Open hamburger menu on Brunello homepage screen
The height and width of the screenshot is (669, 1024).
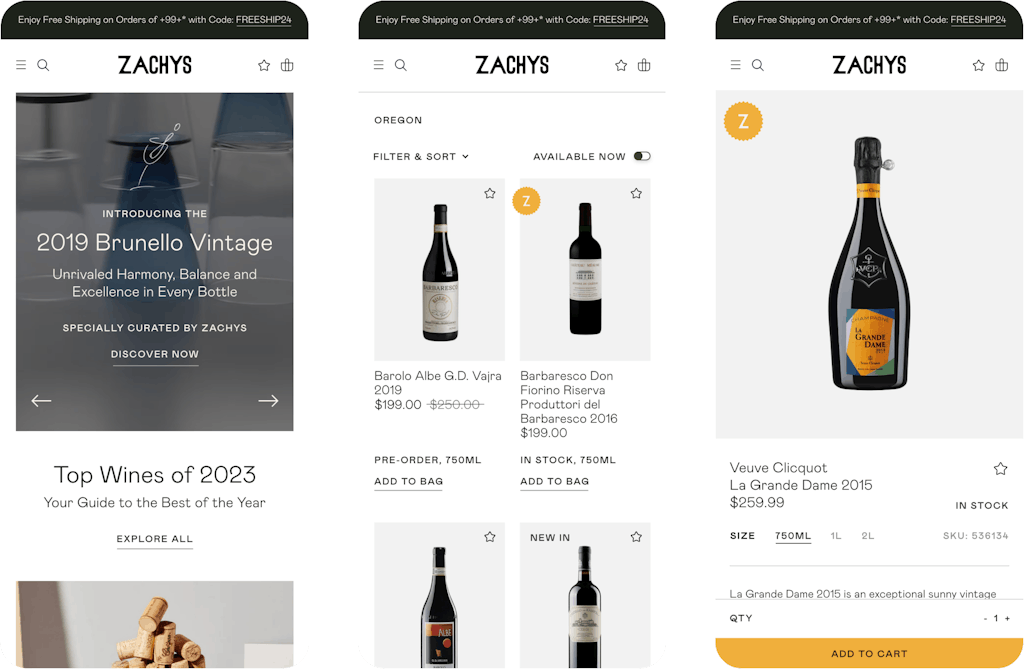[x=21, y=65]
